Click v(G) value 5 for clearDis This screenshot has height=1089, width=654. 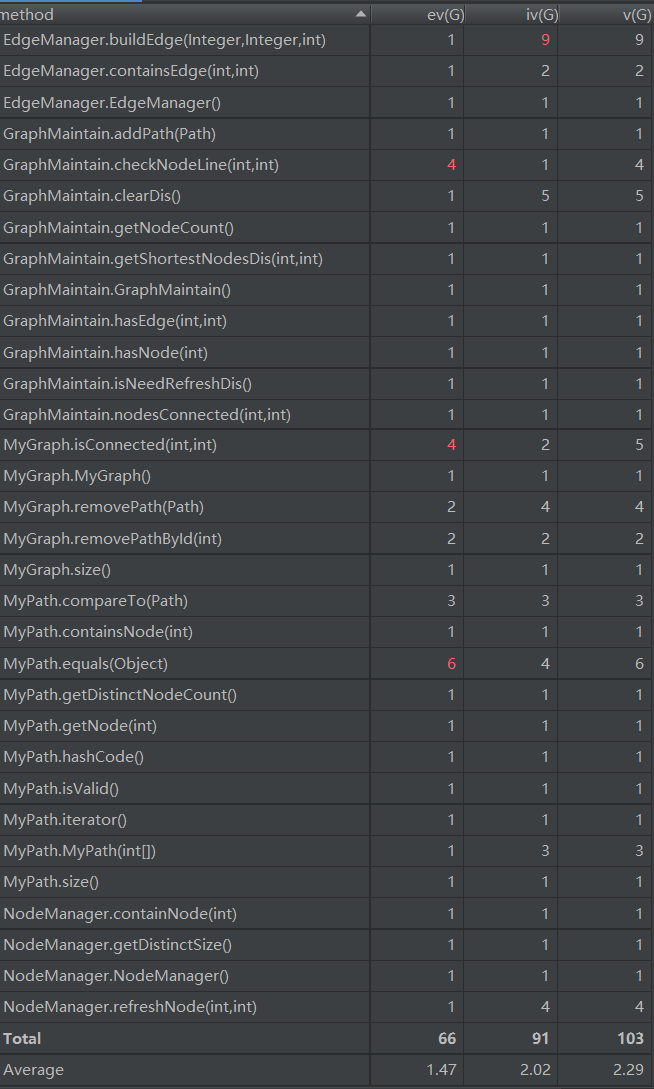pyautogui.click(x=639, y=196)
